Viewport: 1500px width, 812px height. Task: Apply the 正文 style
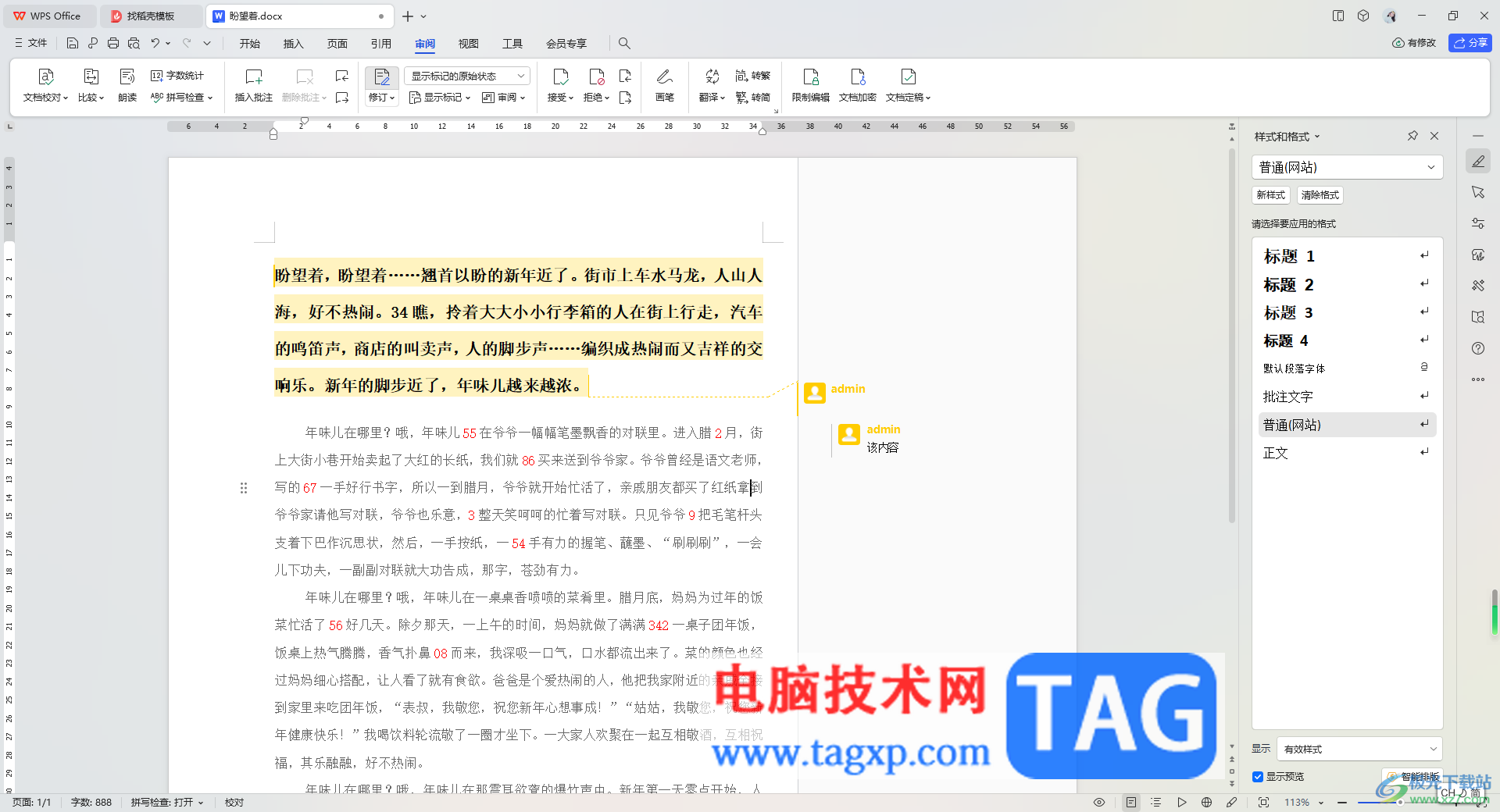[x=1345, y=453]
